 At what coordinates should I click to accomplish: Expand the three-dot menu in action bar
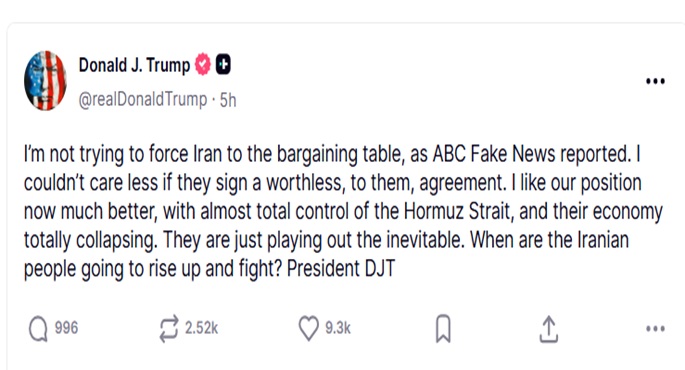click(655, 329)
